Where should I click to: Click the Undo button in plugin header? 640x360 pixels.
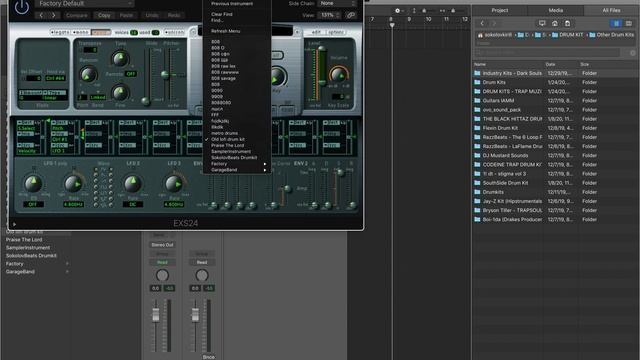(x=152, y=15)
